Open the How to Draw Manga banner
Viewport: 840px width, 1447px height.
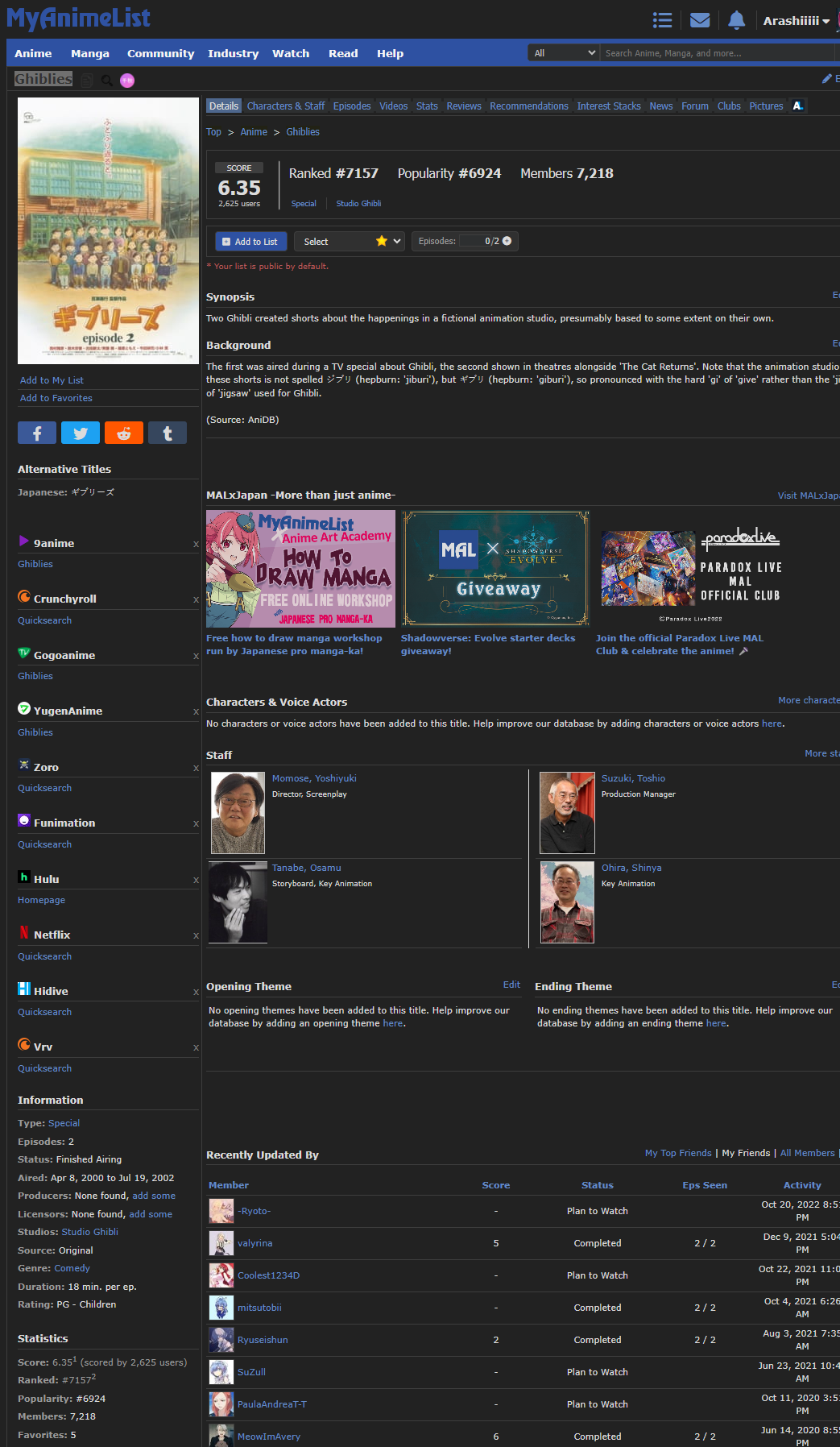pos(300,569)
